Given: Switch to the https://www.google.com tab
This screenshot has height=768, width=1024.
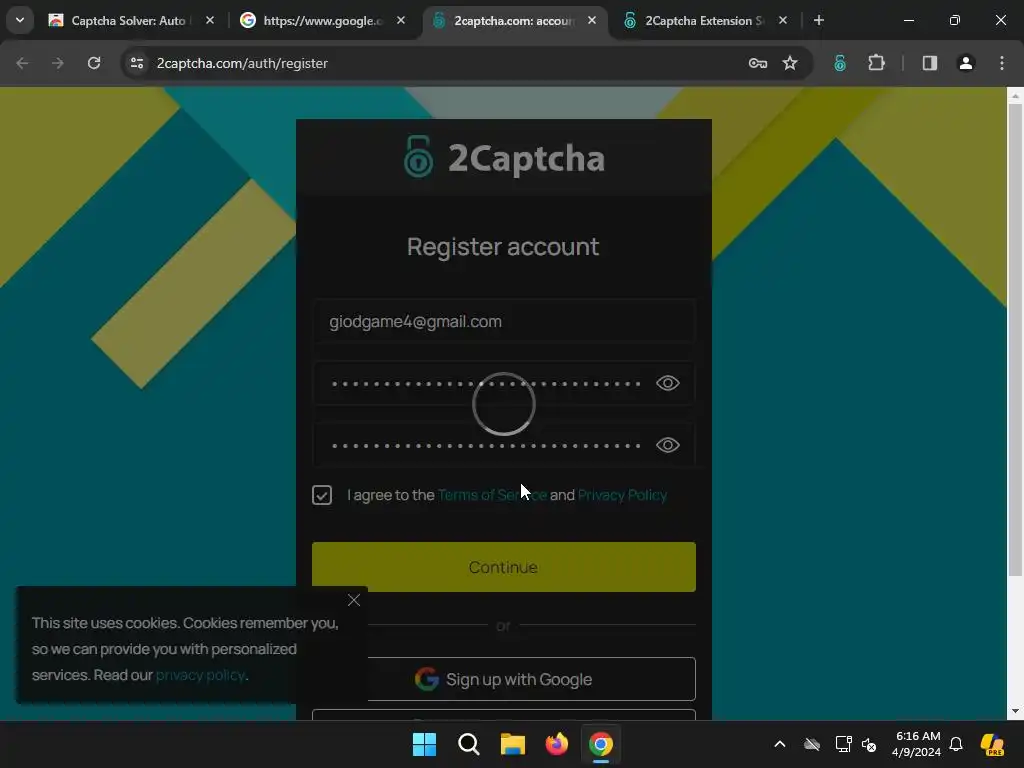Looking at the screenshot, I should point(322,21).
